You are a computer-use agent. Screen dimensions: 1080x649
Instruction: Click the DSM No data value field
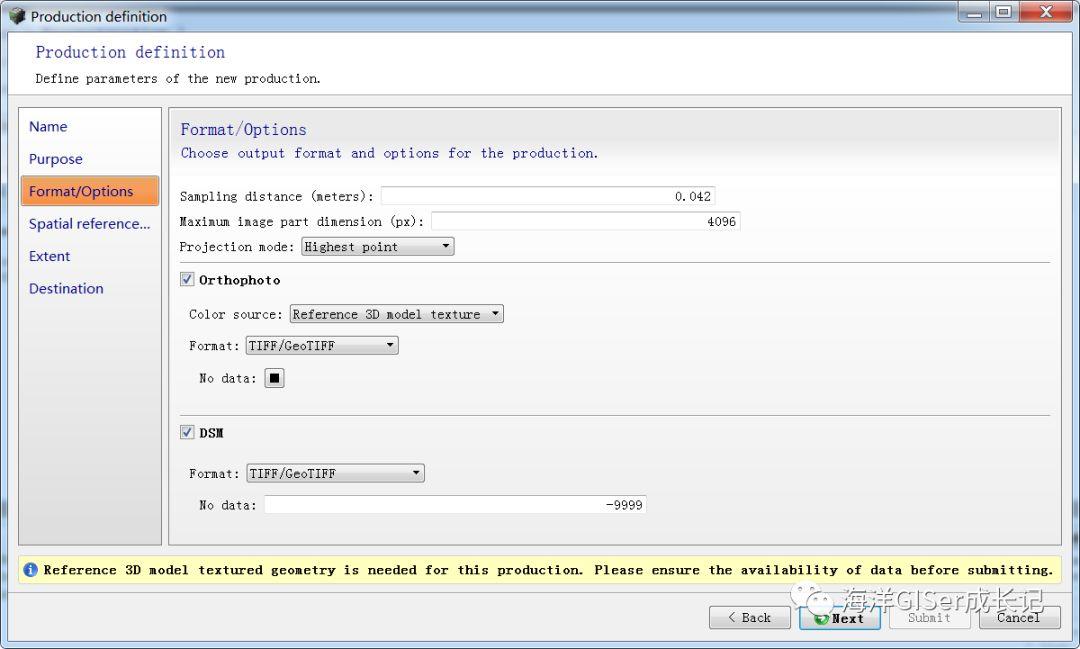[x=455, y=505]
